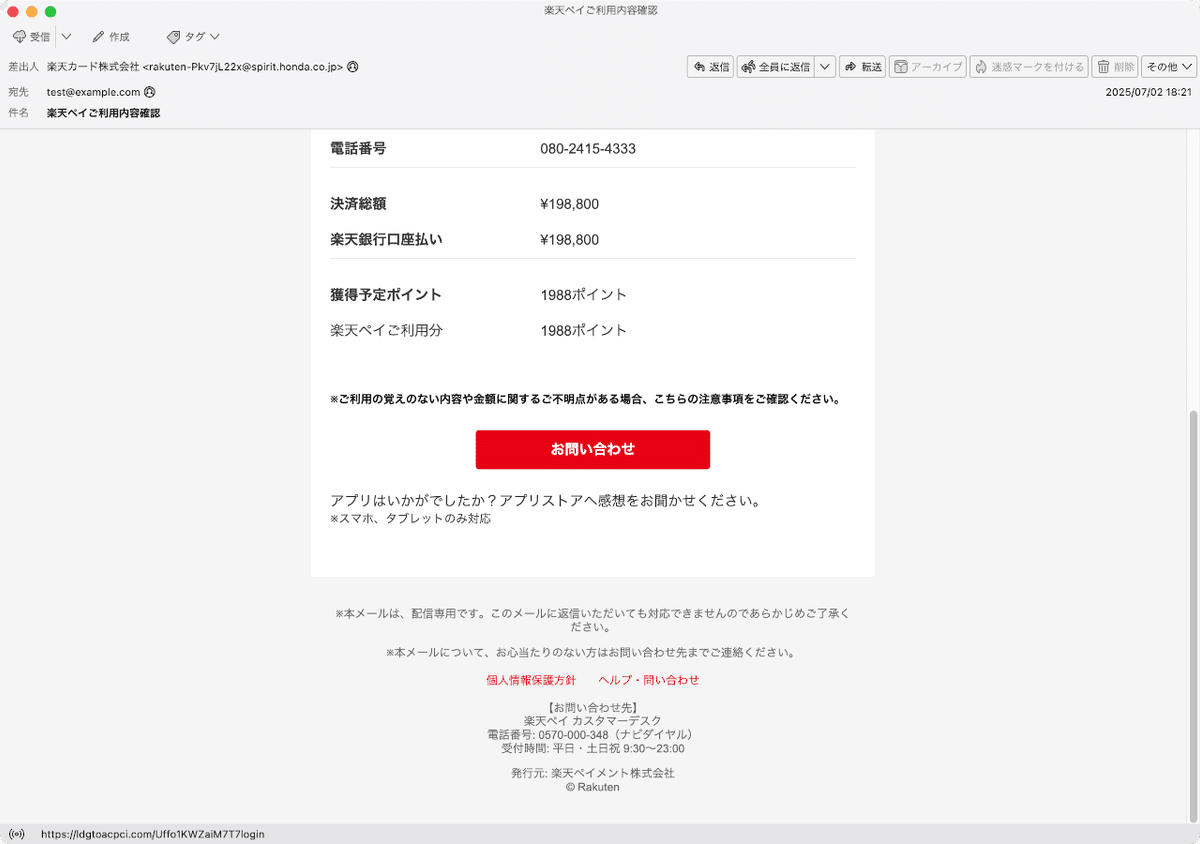The width and height of the screenshot is (1200, 844).
Task: Click the アーカイブ archive button
Action: [927, 67]
